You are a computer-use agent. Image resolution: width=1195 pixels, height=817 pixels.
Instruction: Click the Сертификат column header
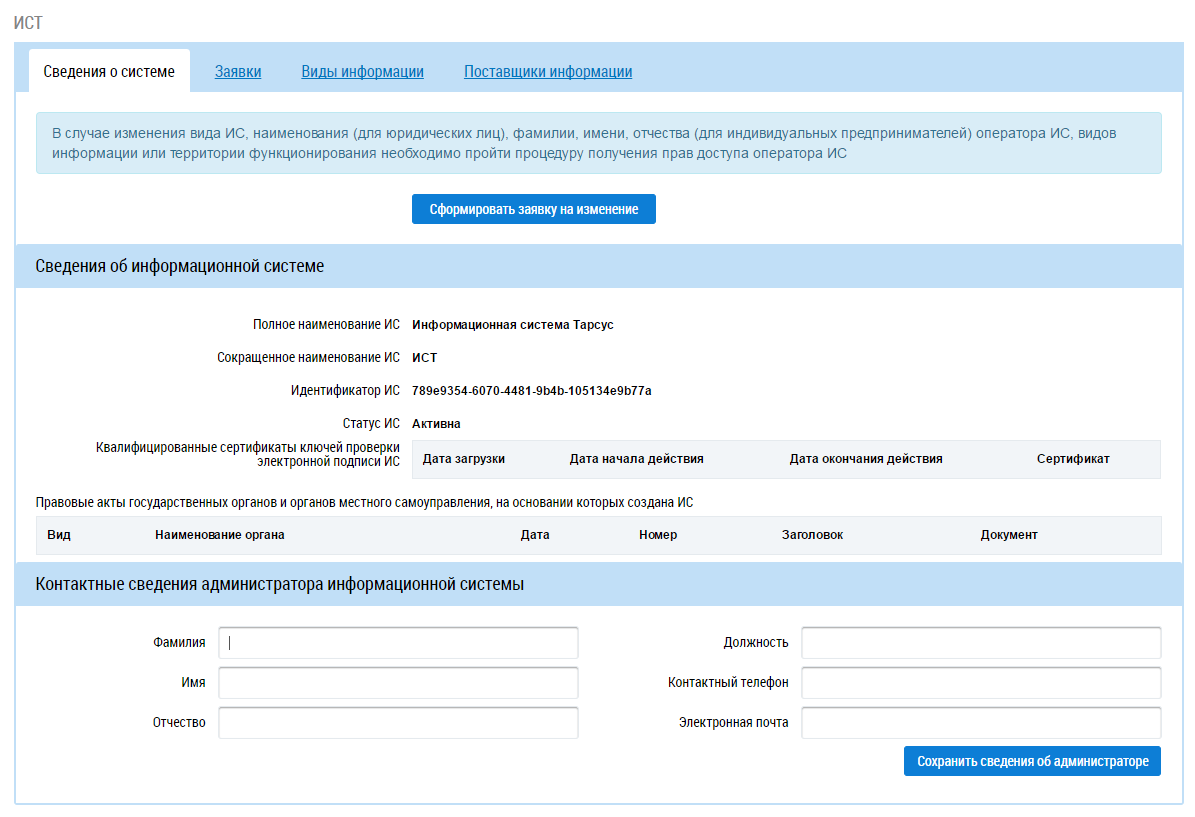[x=1073, y=459]
